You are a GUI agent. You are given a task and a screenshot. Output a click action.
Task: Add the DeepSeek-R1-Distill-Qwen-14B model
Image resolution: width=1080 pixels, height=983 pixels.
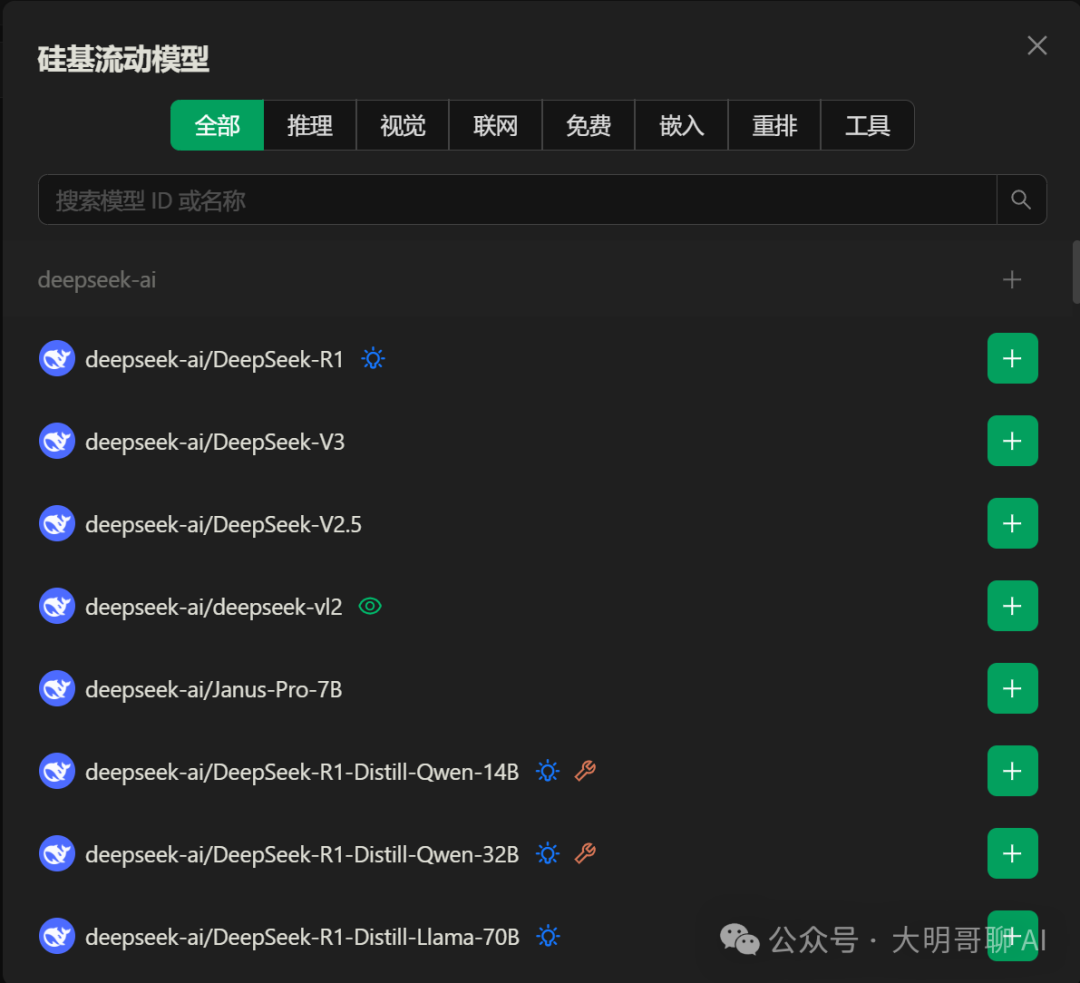(x=1012, y=771)
